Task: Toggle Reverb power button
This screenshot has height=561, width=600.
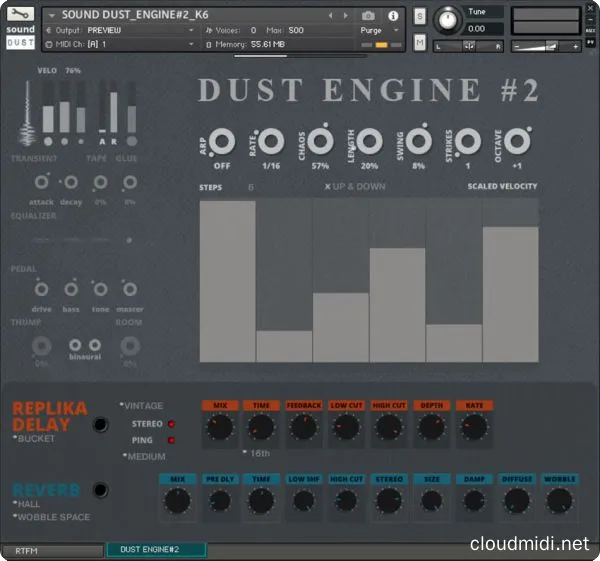Action: click(100, 490)
